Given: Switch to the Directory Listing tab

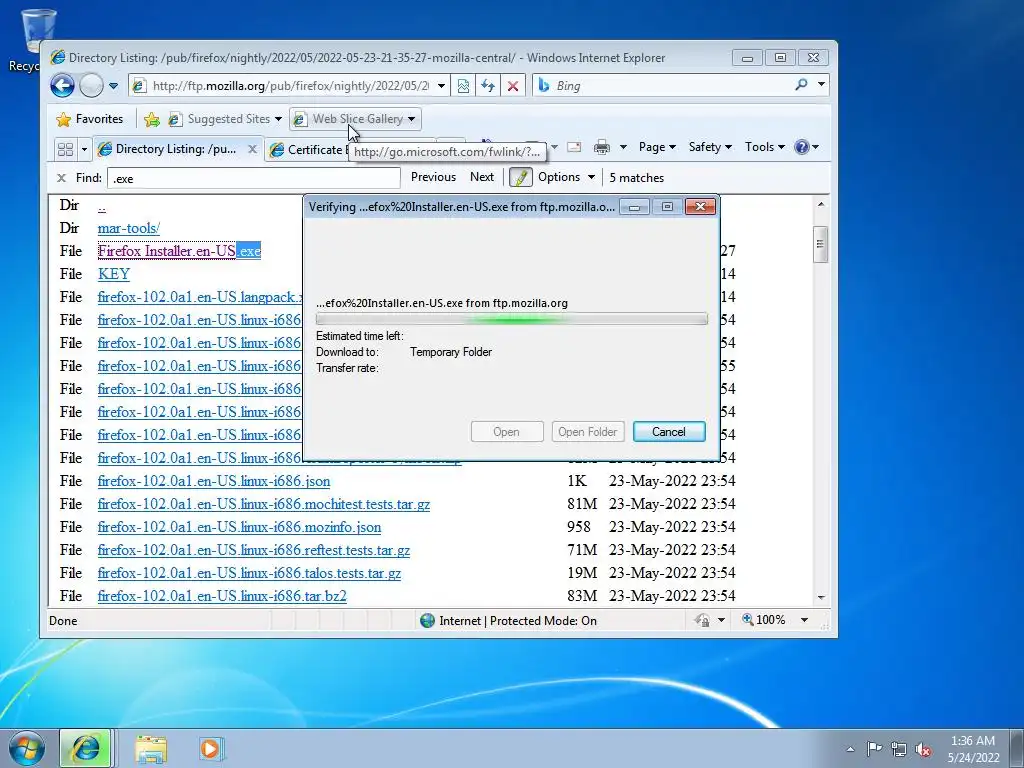Looking at the screenshot, I should pyautogui.click(x=168, y=149).
